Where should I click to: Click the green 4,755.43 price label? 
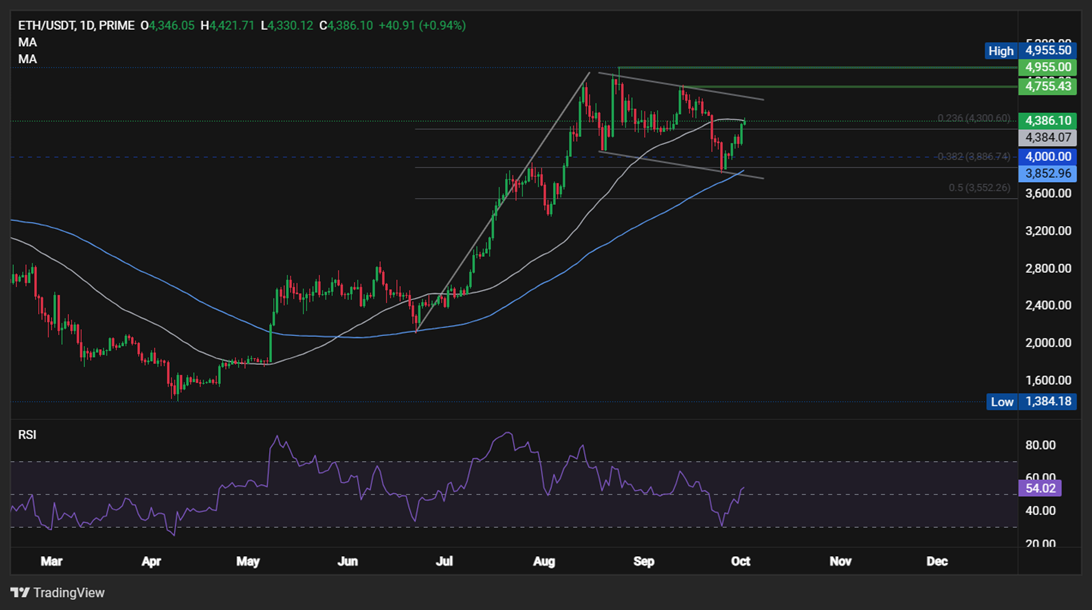[1047, 87]
